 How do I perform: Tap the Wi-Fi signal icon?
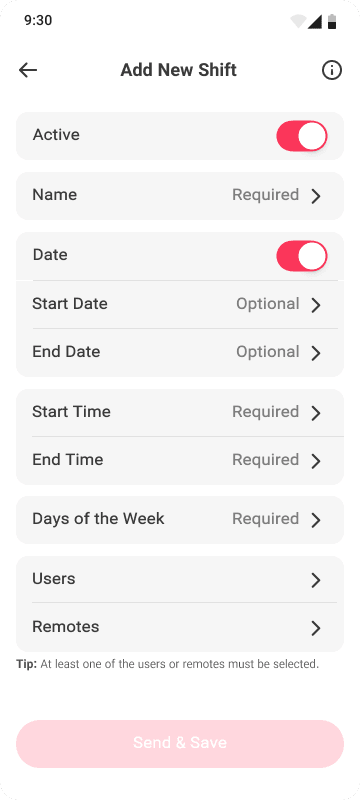298,21
